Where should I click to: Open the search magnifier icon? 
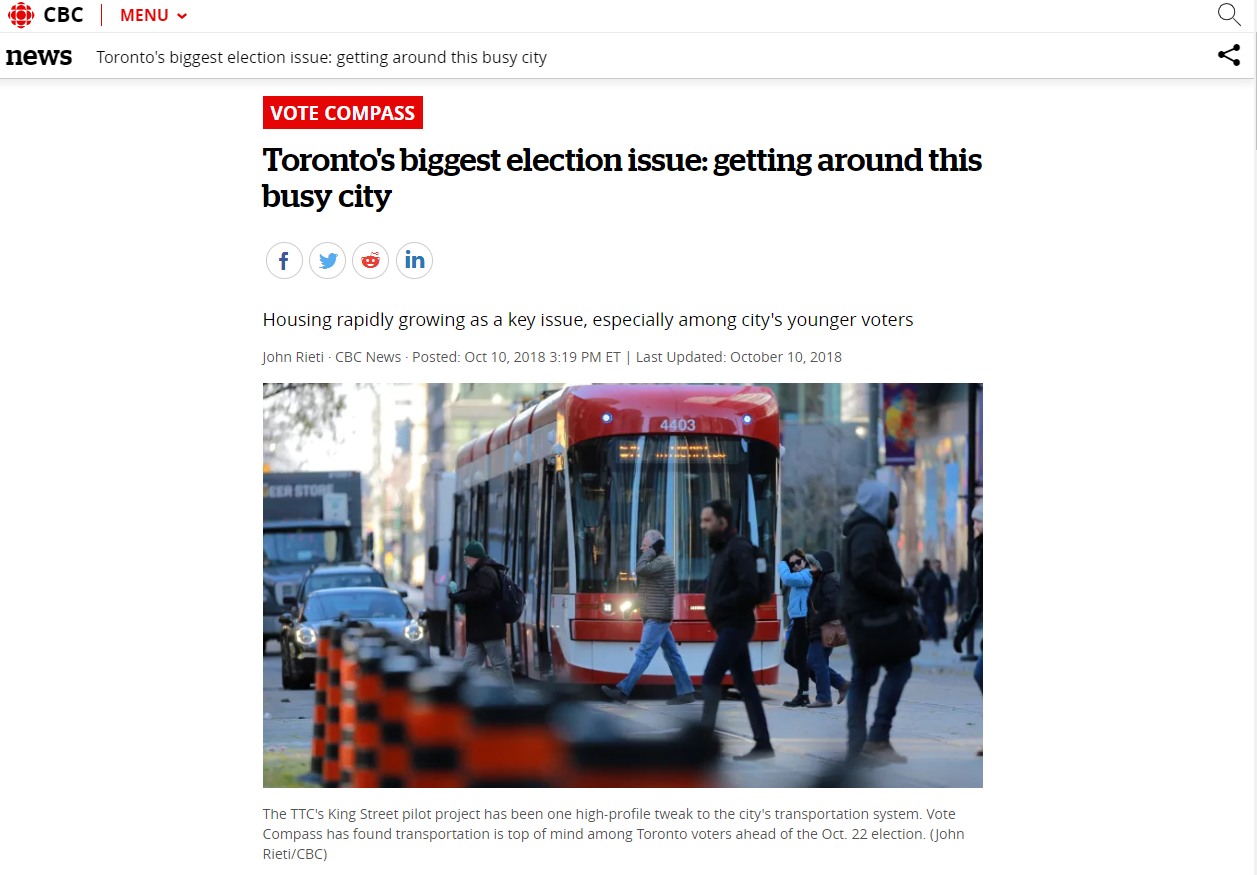coord(1229,14)
